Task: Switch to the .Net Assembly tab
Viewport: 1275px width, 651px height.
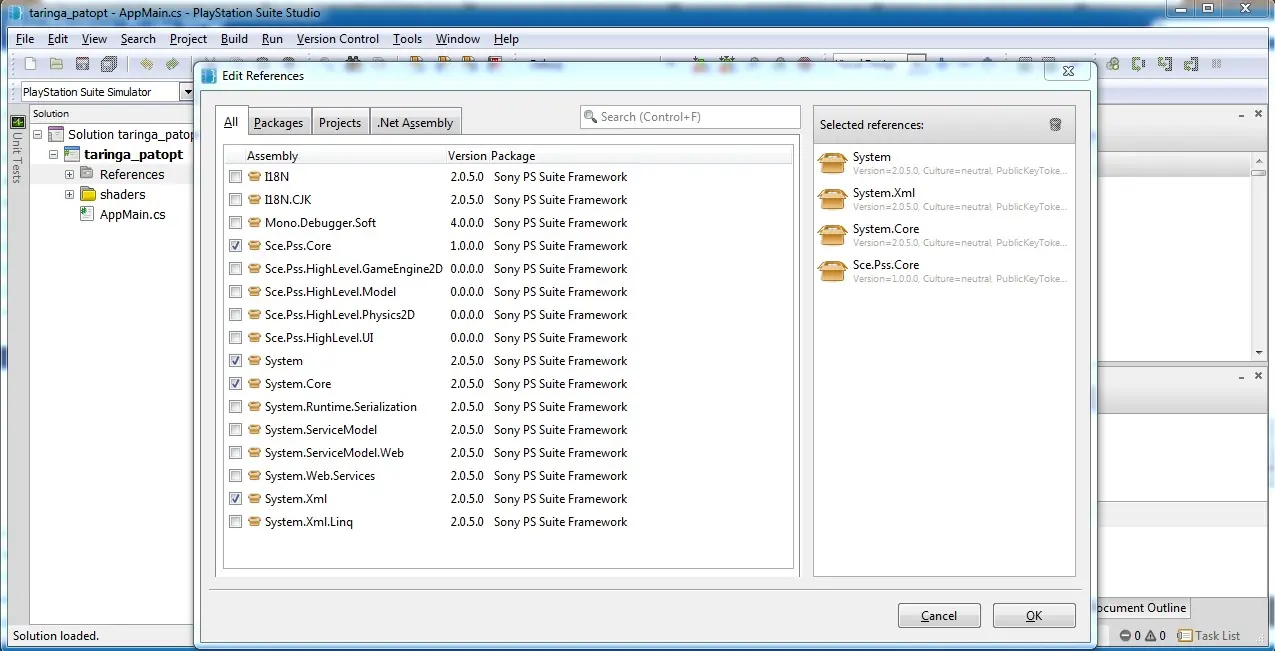Action: coord(415,122)
